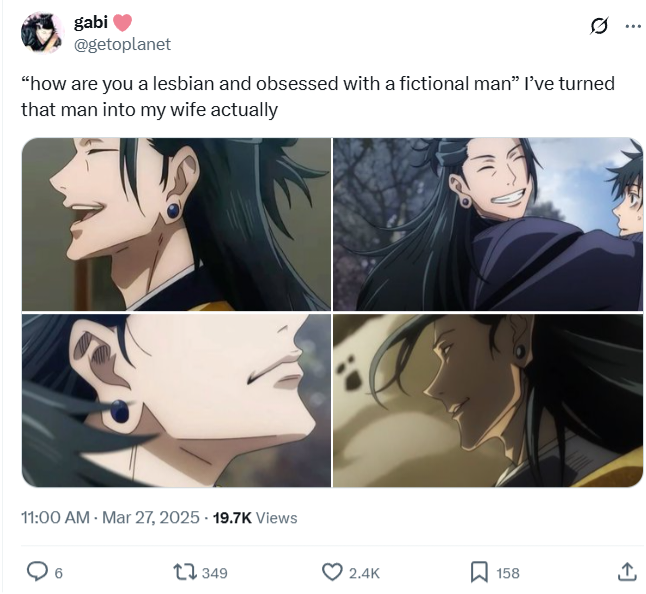The height and width of the screenshot is (594, 646).
Task: Like the tweet with the heart icon
Action: point(332,572)
